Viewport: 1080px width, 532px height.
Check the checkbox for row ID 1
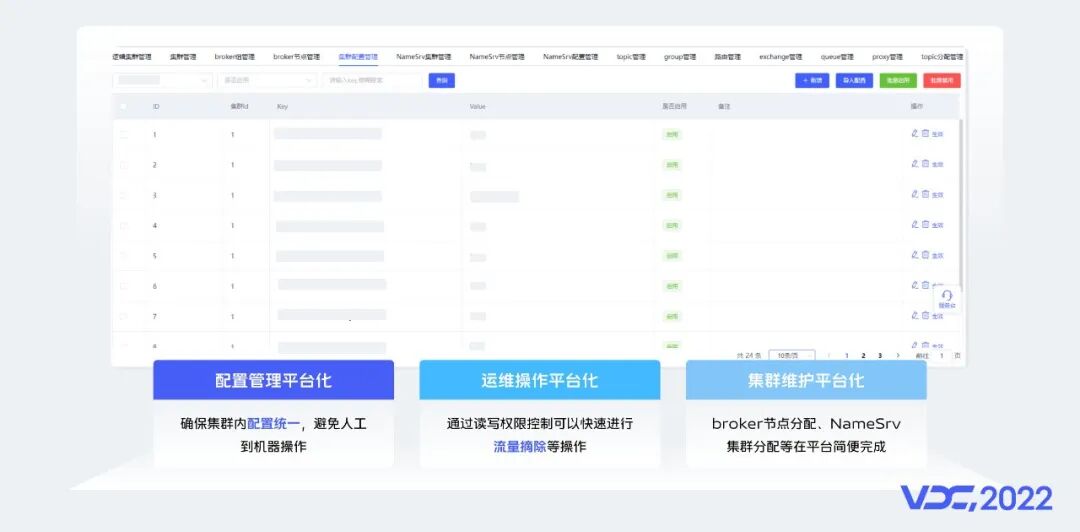point(123,134)
